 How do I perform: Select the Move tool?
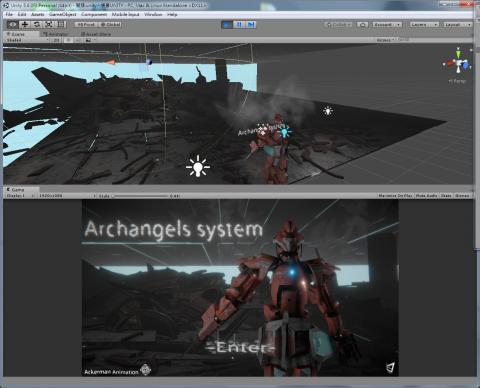coord(25,24)
